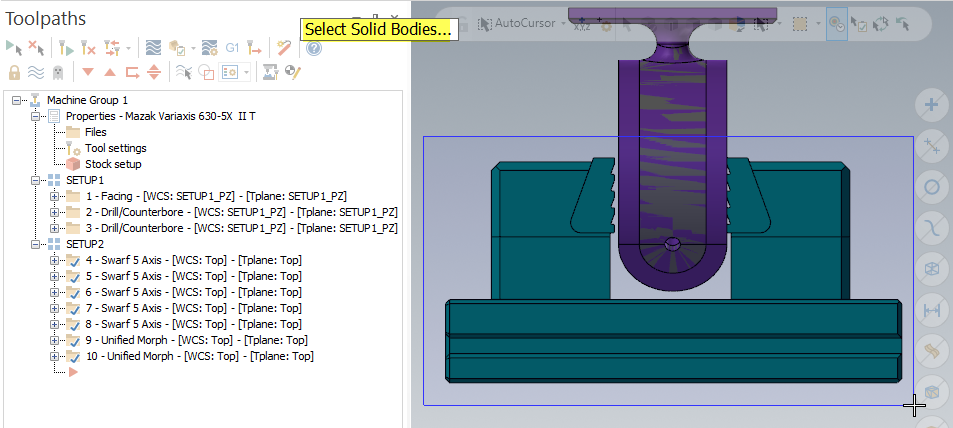Viewport: 953px width, 428px height.
Task: Regenerate all selected operations
Action: click(x=66, y=47)
